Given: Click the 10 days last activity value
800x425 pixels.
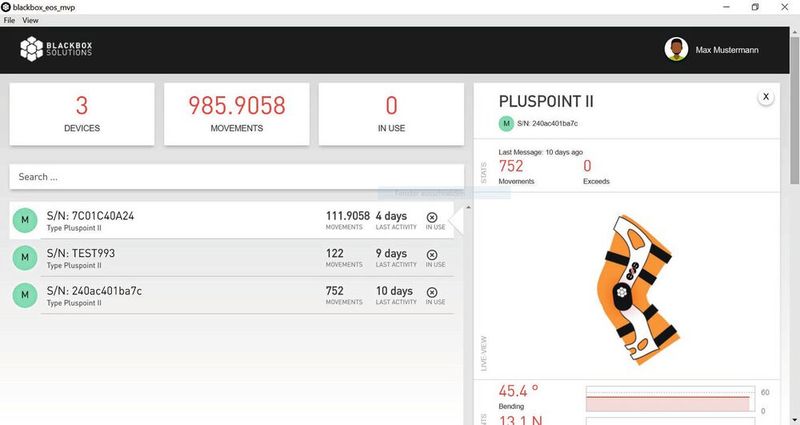Looking at the screenshot, I should [394, 291].
